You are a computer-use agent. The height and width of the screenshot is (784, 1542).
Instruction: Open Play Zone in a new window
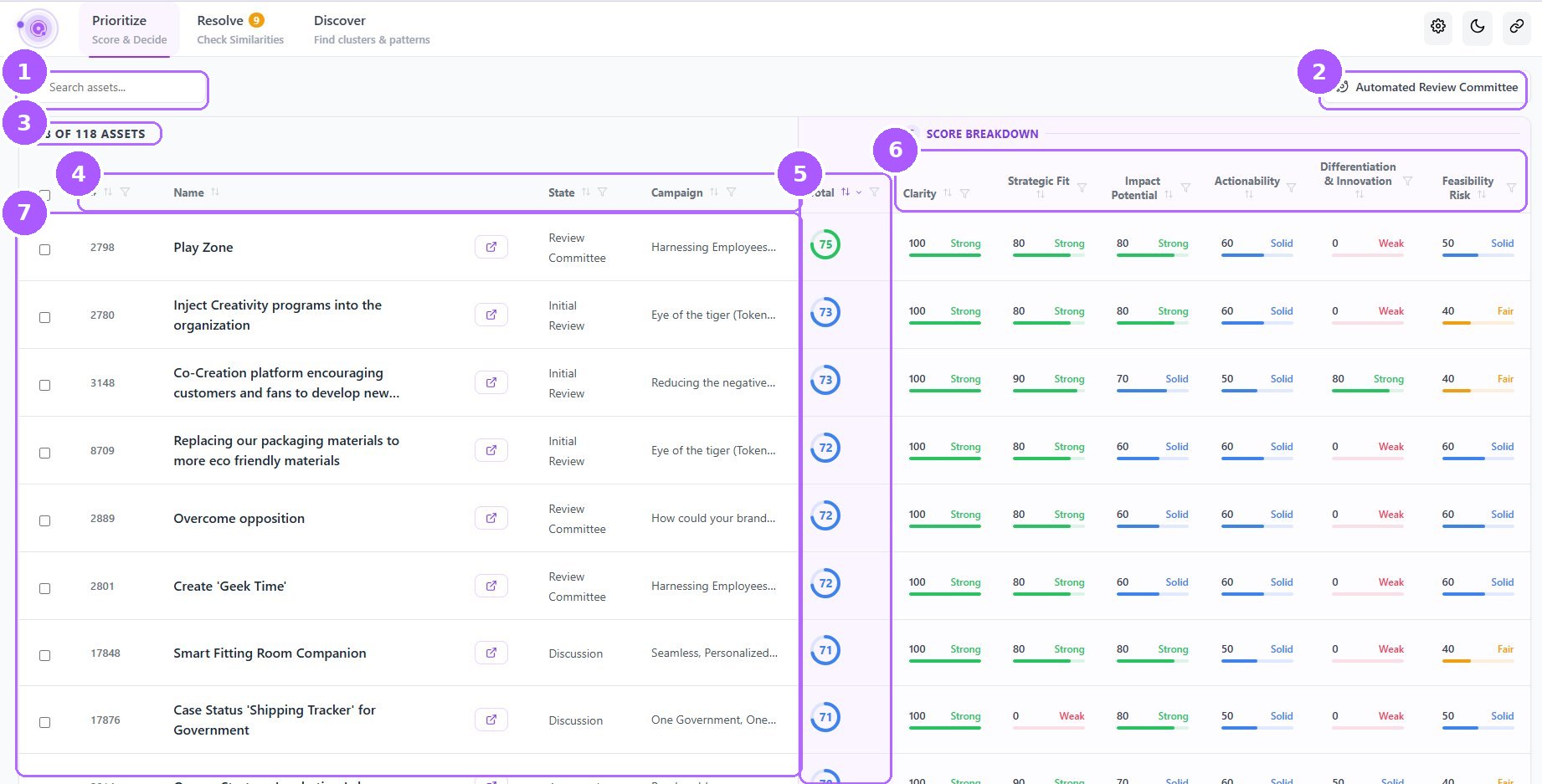(x=491, y=247)
